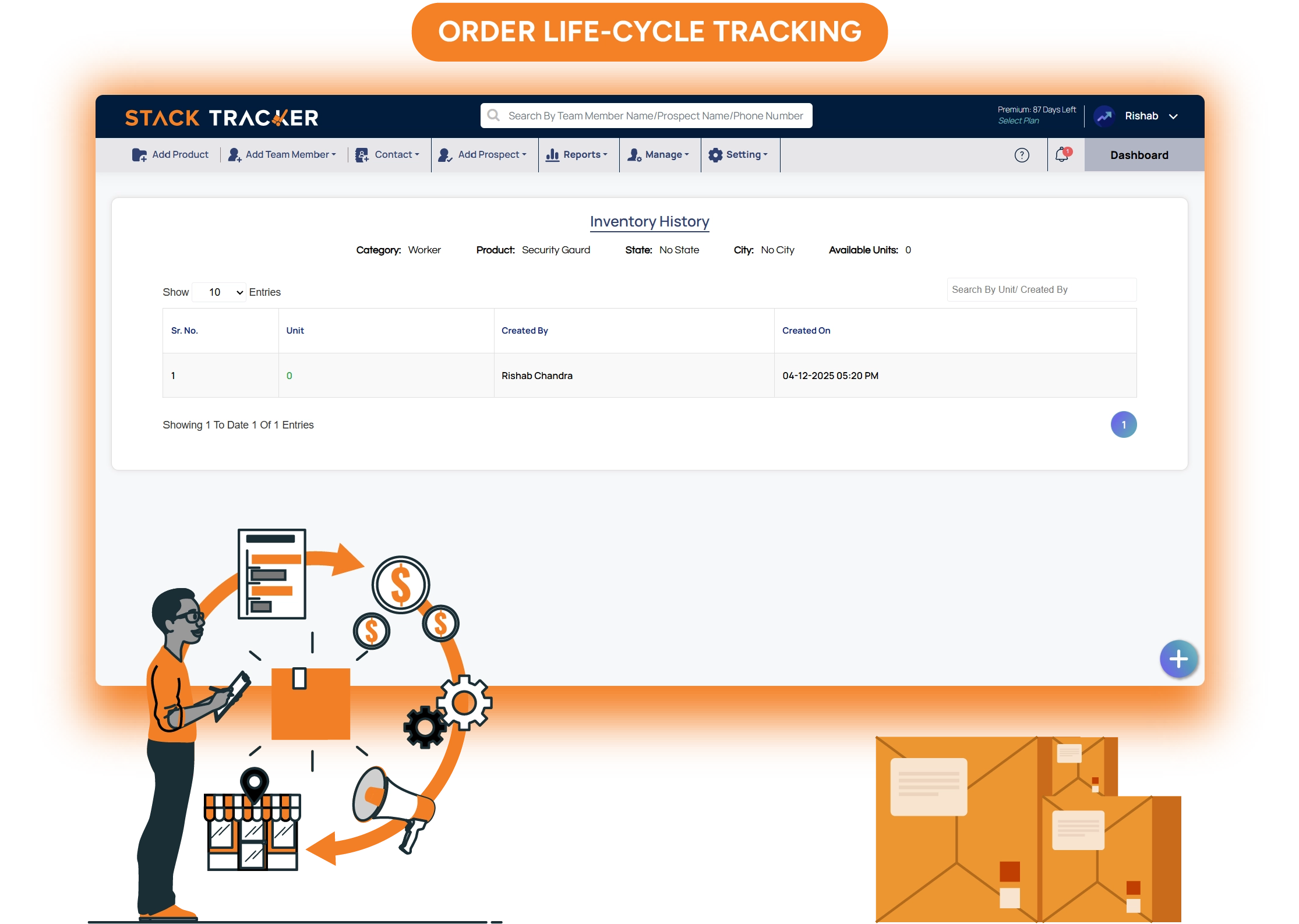Open the Show Entries dropdown
This screenshot has height=924, width=1299.
[219, 292]
